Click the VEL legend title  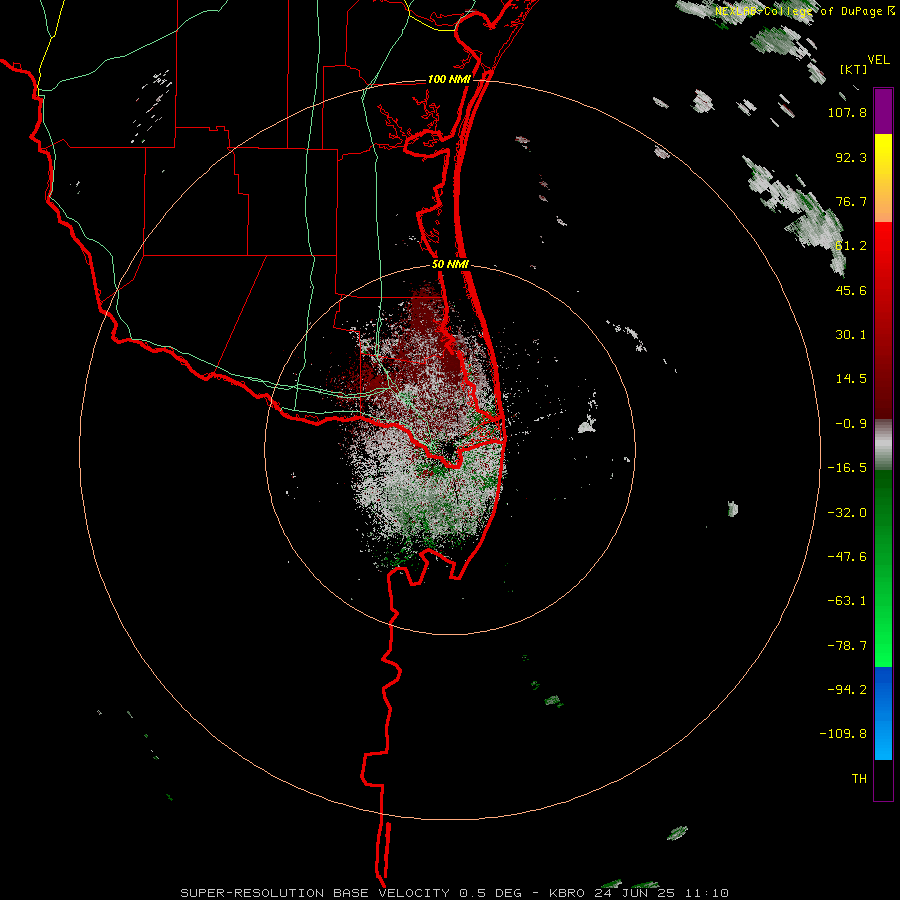[878, 59]
